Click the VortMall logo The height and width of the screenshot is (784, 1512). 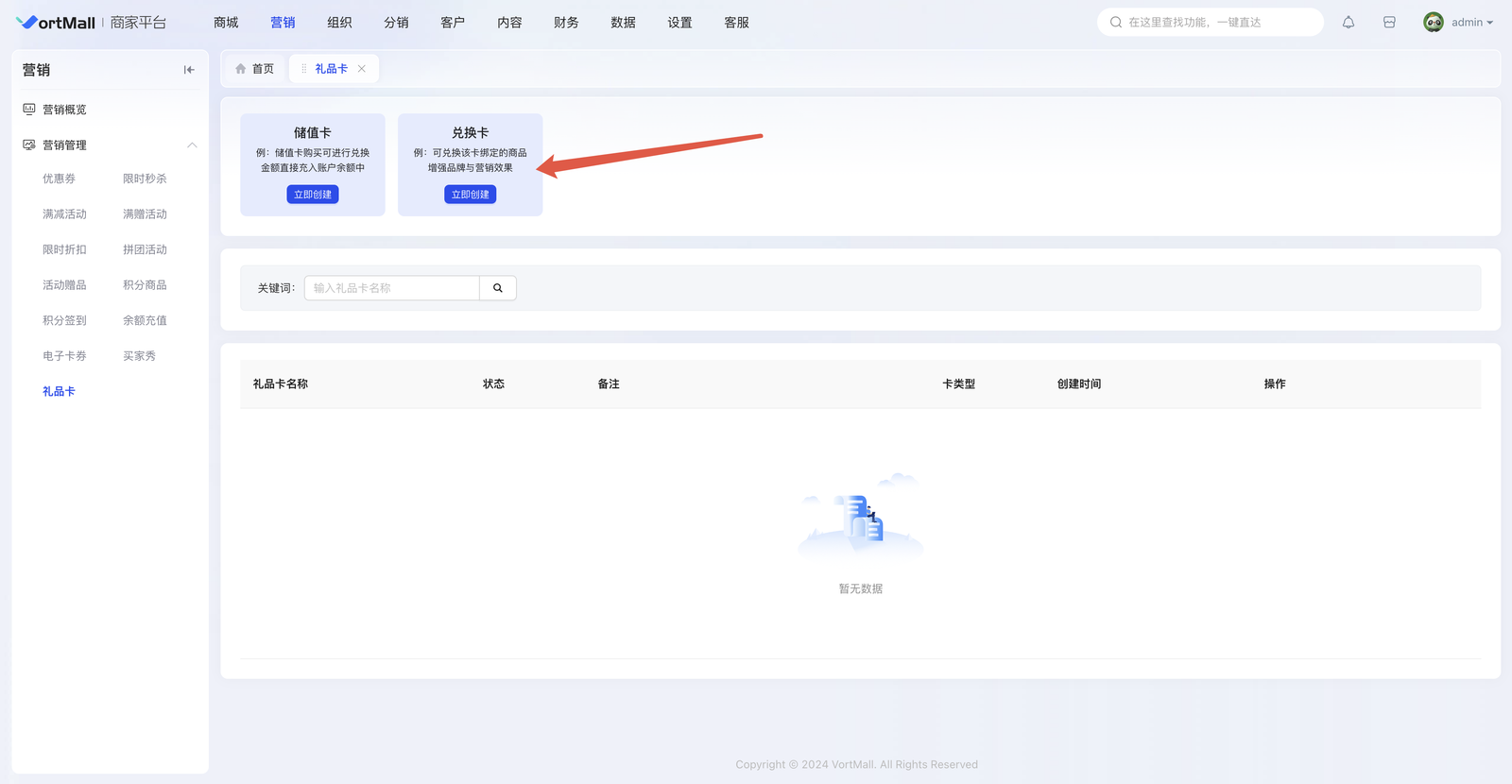pyautogui.click(x=57, y=23)
